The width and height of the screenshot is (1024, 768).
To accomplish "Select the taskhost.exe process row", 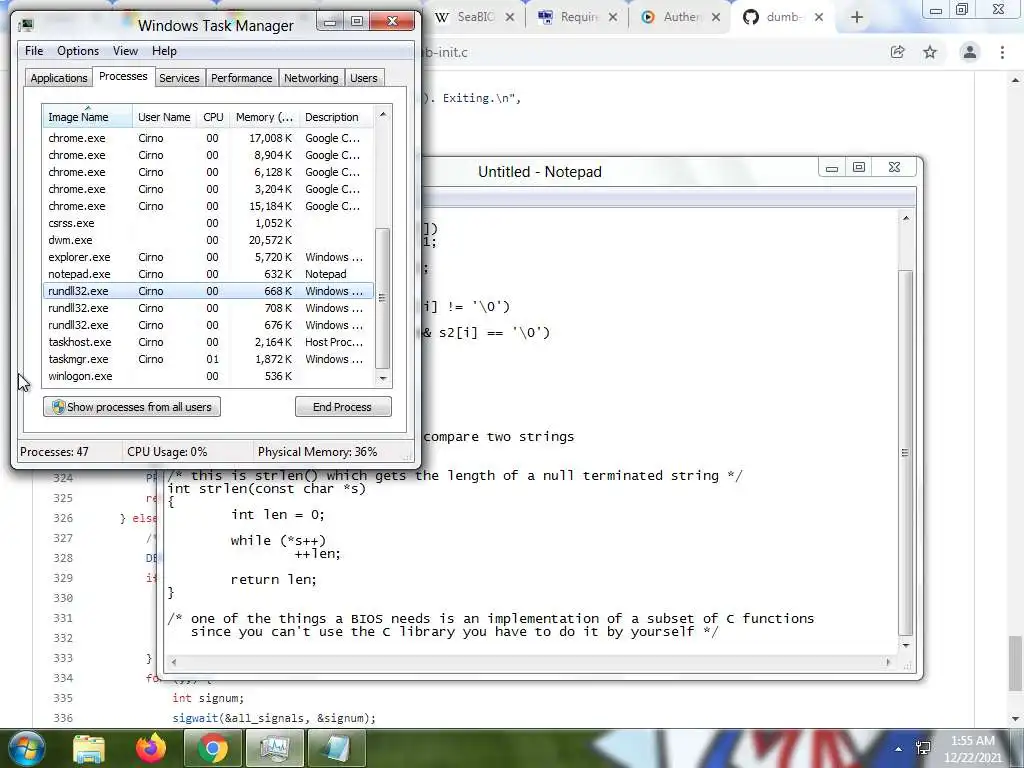I will (x=208, y=342).
